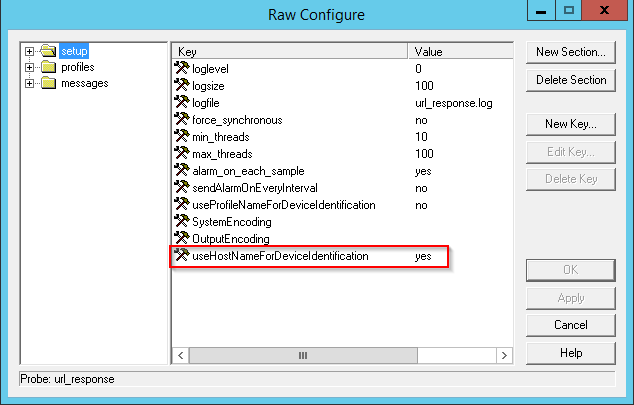Click the logfile key icon
This screenshot has height=405, width=634.
[x=182, y=103]
